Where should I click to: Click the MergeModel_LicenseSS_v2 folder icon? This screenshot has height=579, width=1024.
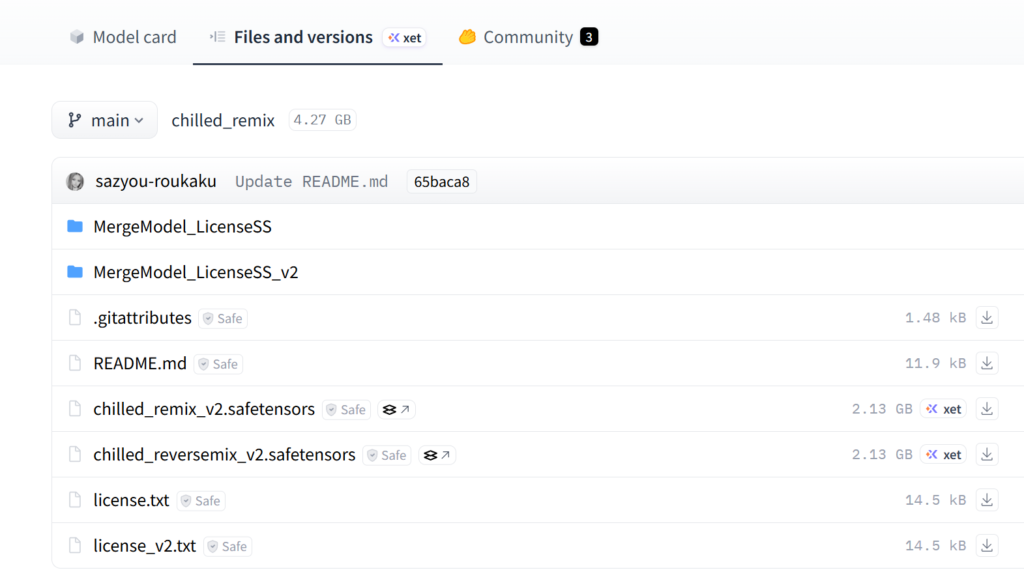coord(75,272)
